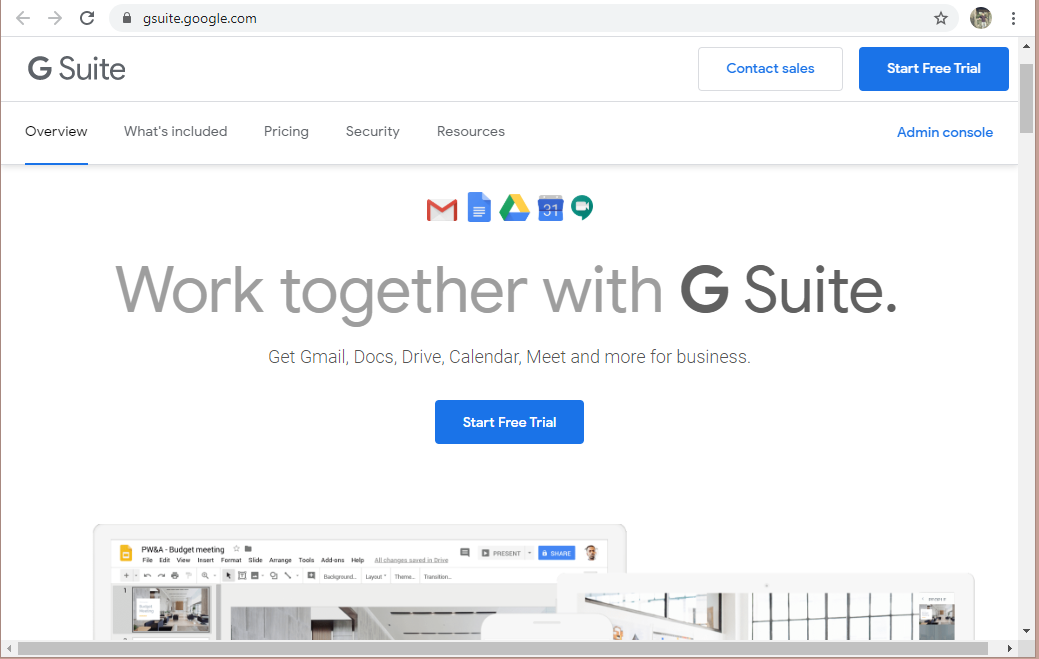The image size is (1039, 659).
Task: Click the SHARE button in Slides mockup
Action: pos(557,553)
